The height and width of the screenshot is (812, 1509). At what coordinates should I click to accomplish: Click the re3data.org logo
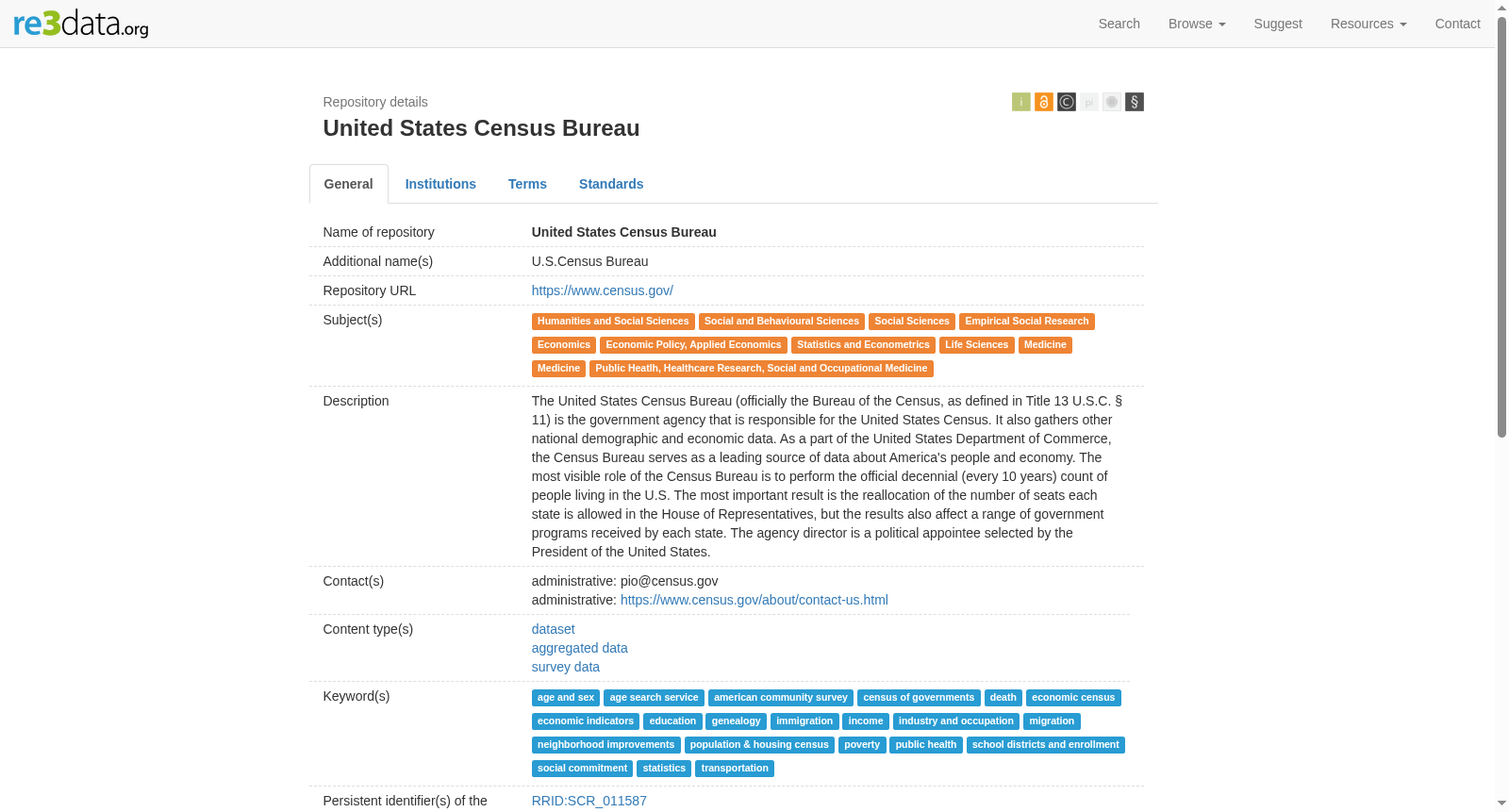click(x=81, y=24)
